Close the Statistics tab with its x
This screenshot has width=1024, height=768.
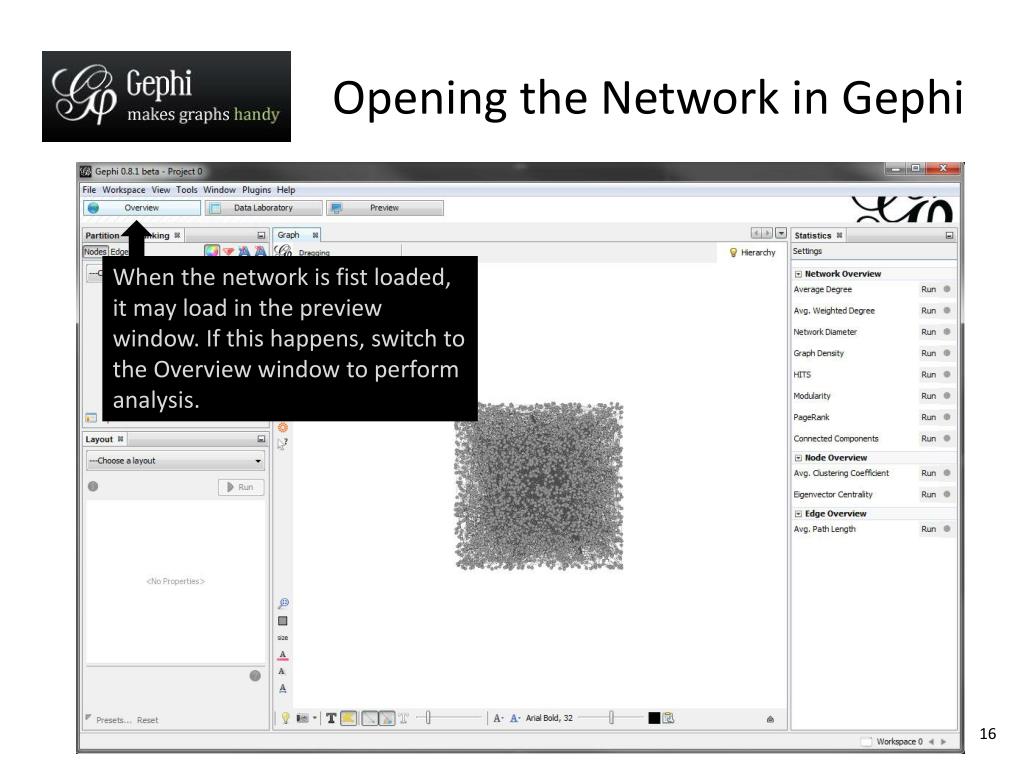click(839, 235)
